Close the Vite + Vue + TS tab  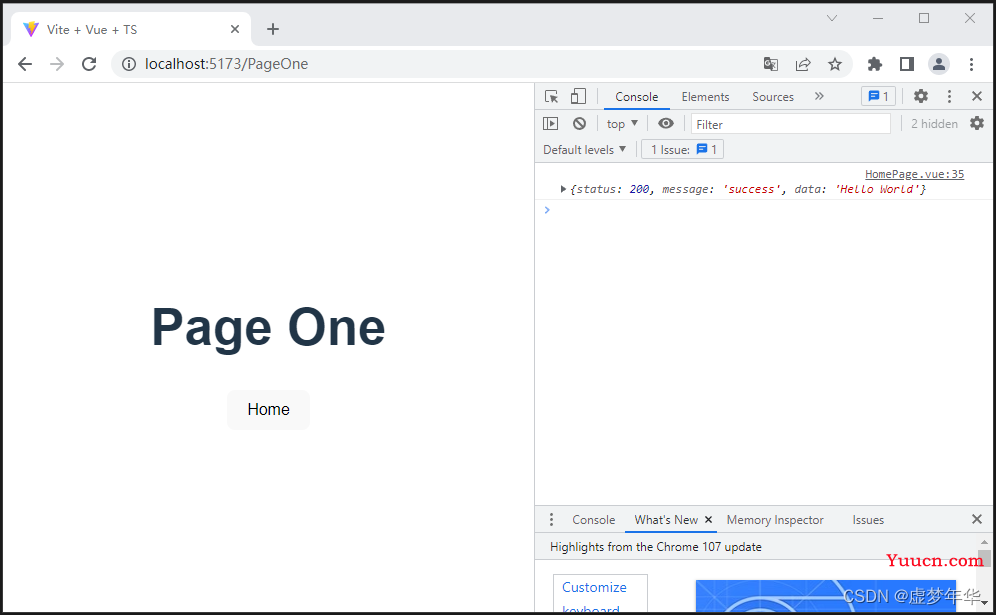click(235, 29)
